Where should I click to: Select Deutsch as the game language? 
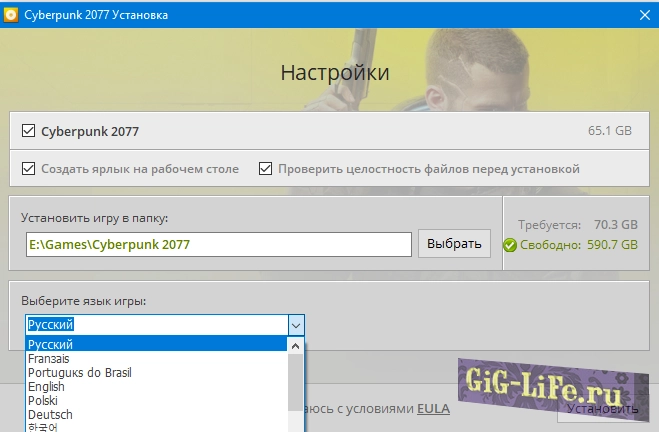click(x=155, y=415)
